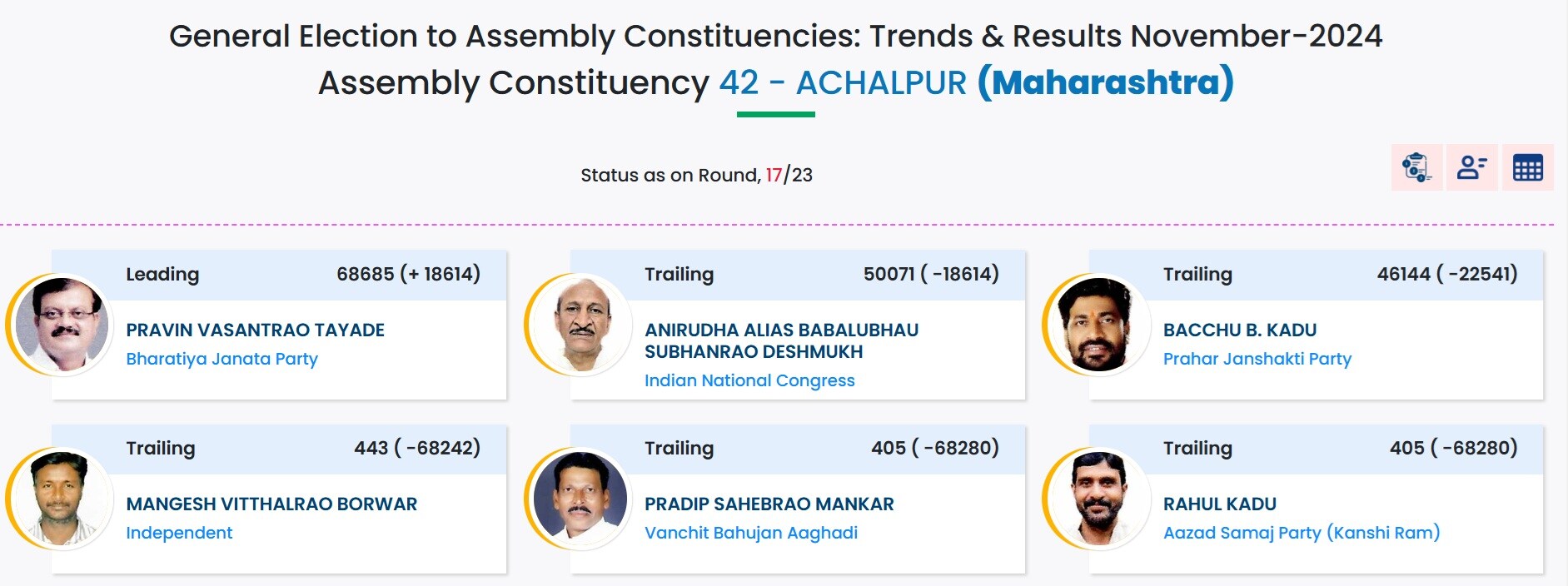The height and width of the screenshot is (586, 1568).
Task: Click Pravin Vasantrao Tayade's photo
Action: pos(62,325)
